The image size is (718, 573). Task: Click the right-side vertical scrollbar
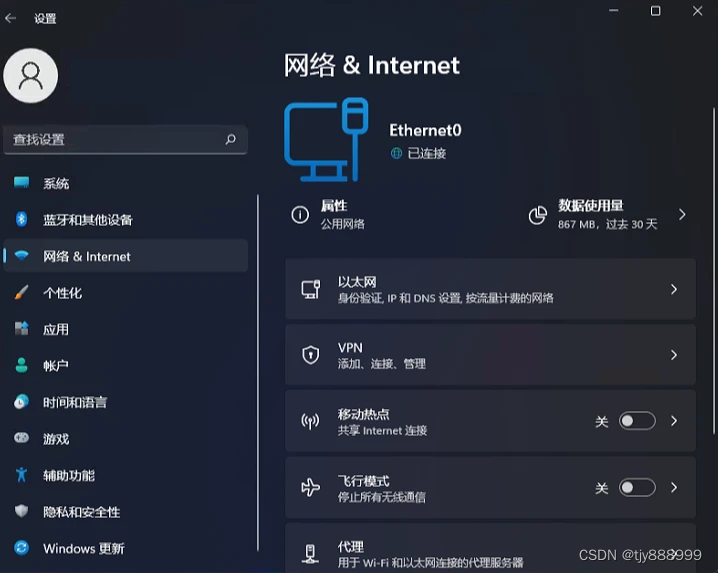pyautogui.click(x=713, y=270)
